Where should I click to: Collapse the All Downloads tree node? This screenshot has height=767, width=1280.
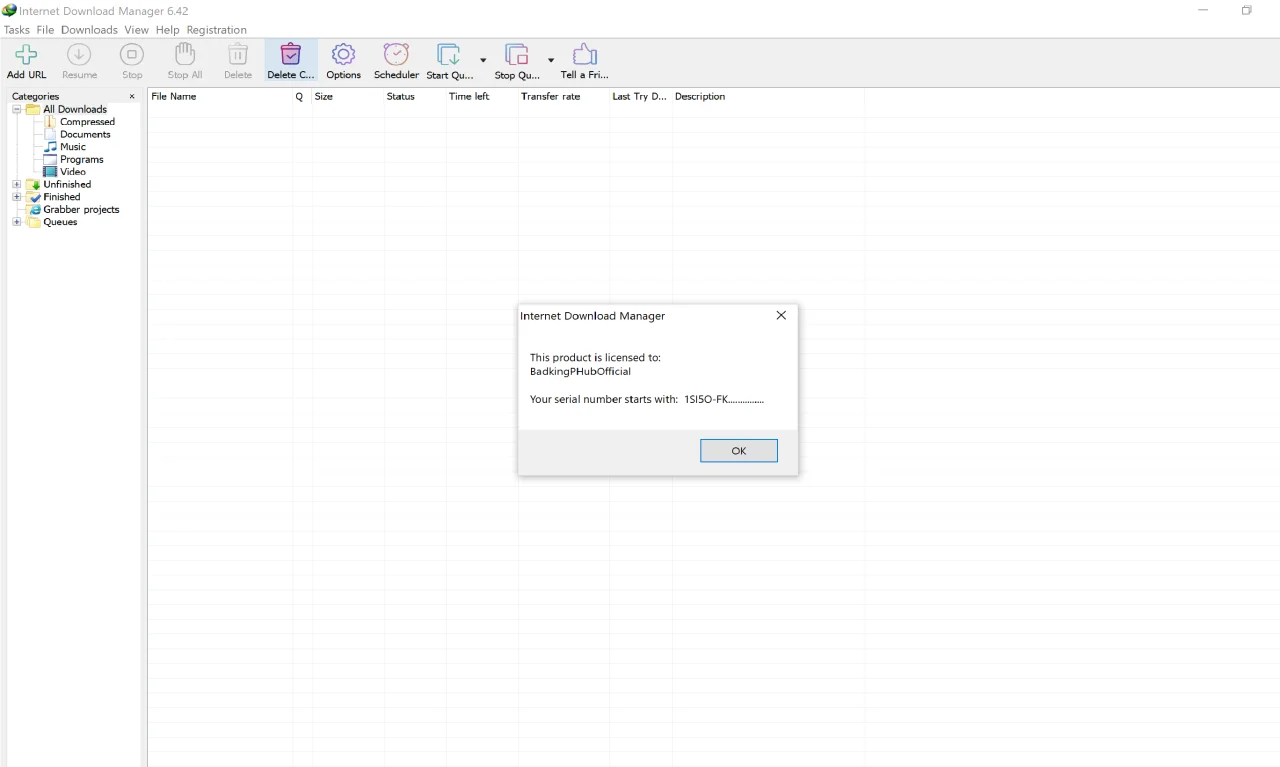[x=17, y=109]
